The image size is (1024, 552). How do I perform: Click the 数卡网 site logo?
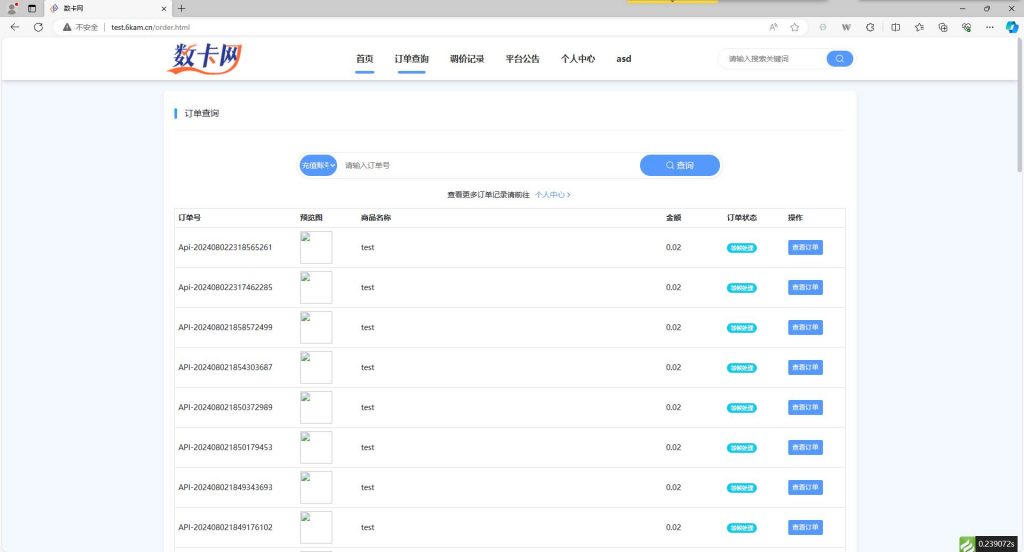[x=204, y=58]
